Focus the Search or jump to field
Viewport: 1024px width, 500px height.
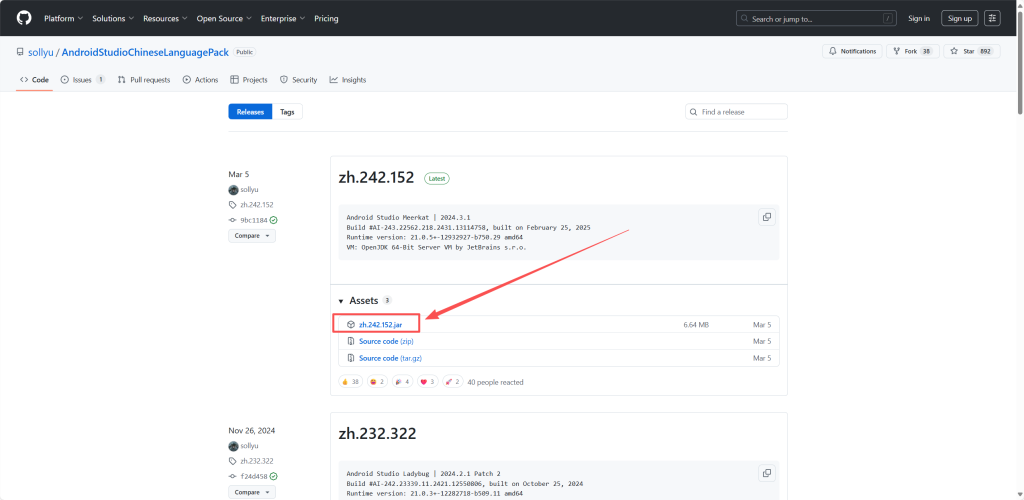[x=816, y=18]
